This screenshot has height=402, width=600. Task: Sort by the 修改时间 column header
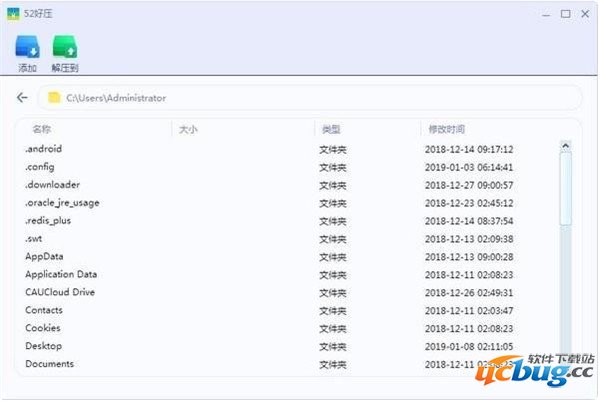click(447, 130)
